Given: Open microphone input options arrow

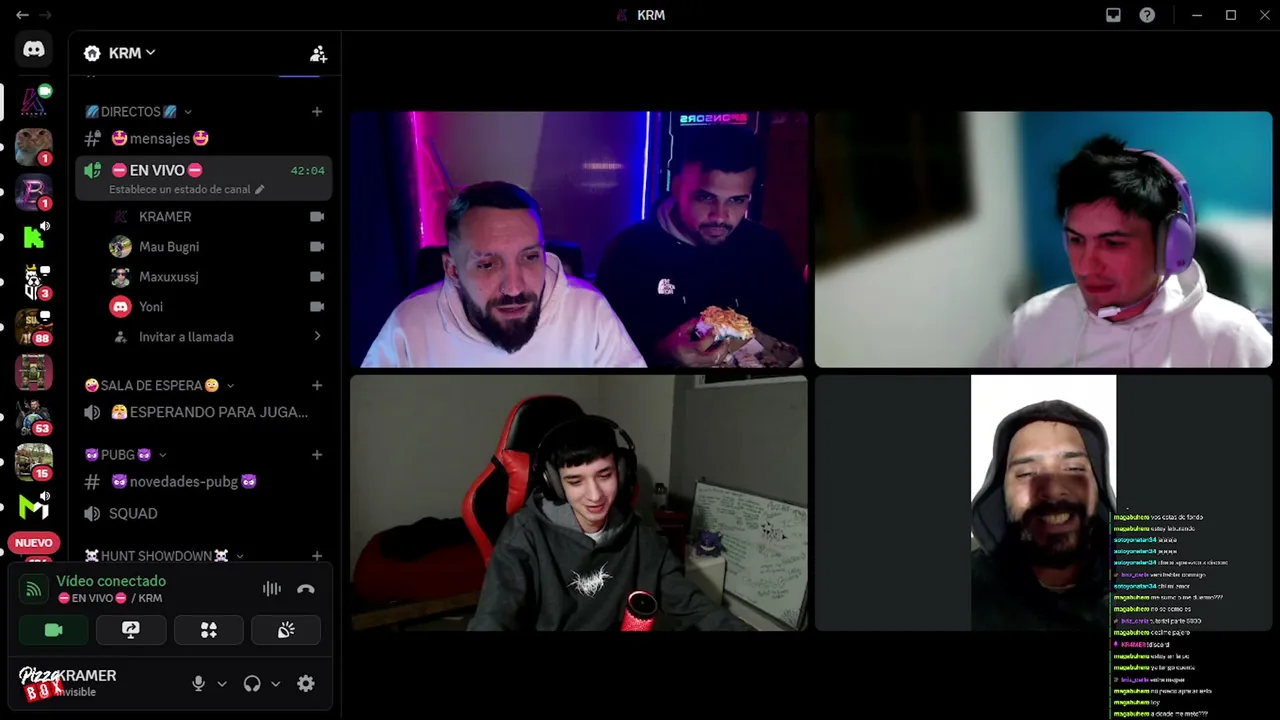Looking at the screenshot, I should point(222,684).
